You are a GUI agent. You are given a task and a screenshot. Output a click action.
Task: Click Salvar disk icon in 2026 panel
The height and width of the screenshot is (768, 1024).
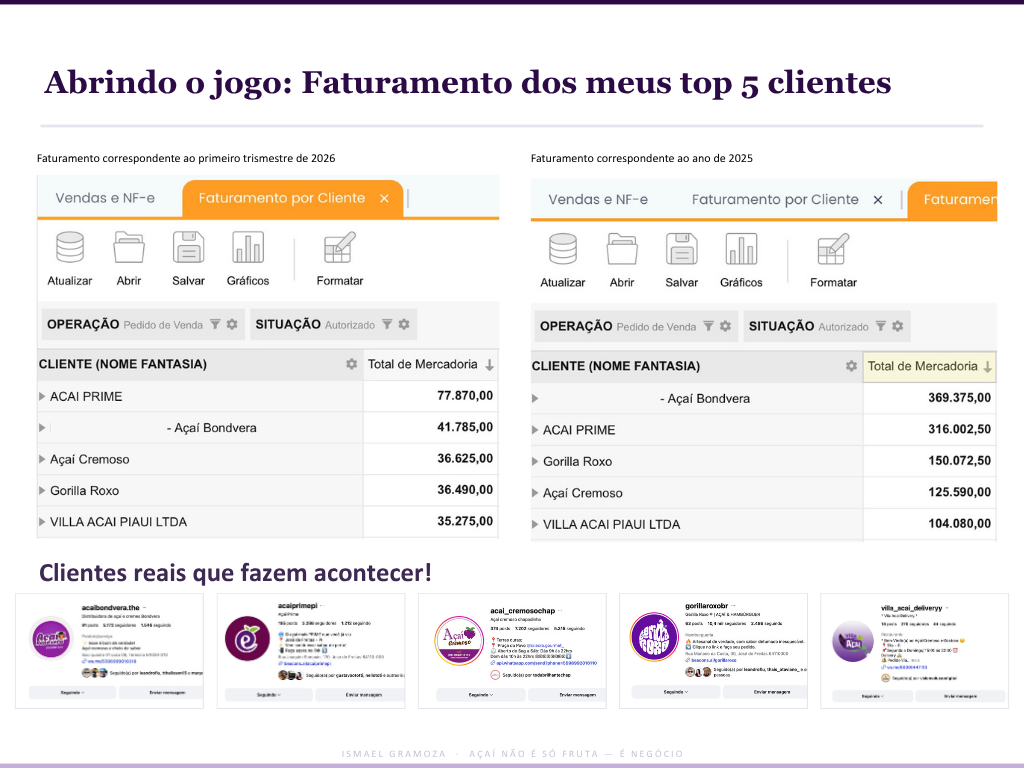click(x=188, y=248)
